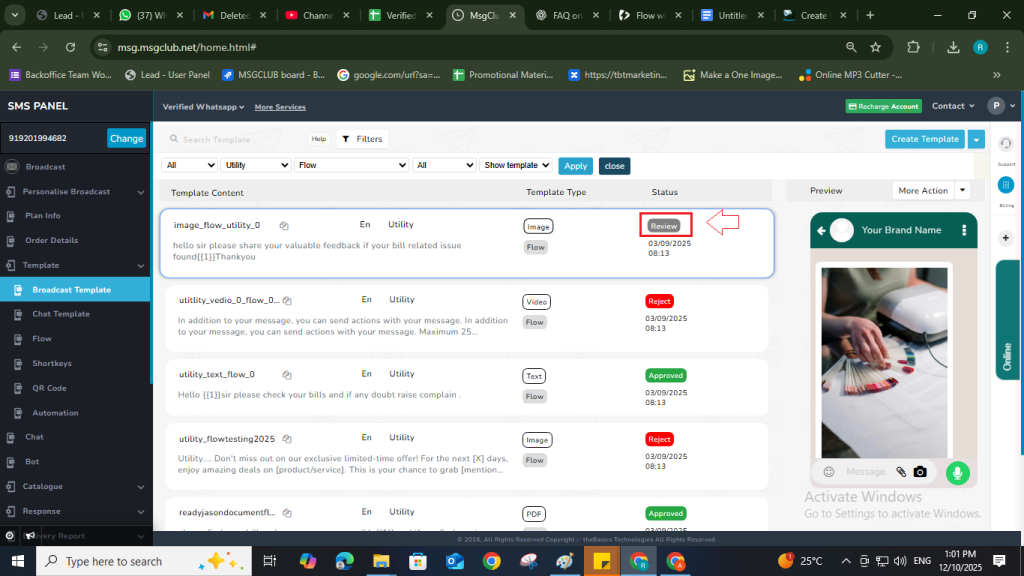Copy the image_flow_utility_0 template name
1024x576 pixels.
click(284, 226)
